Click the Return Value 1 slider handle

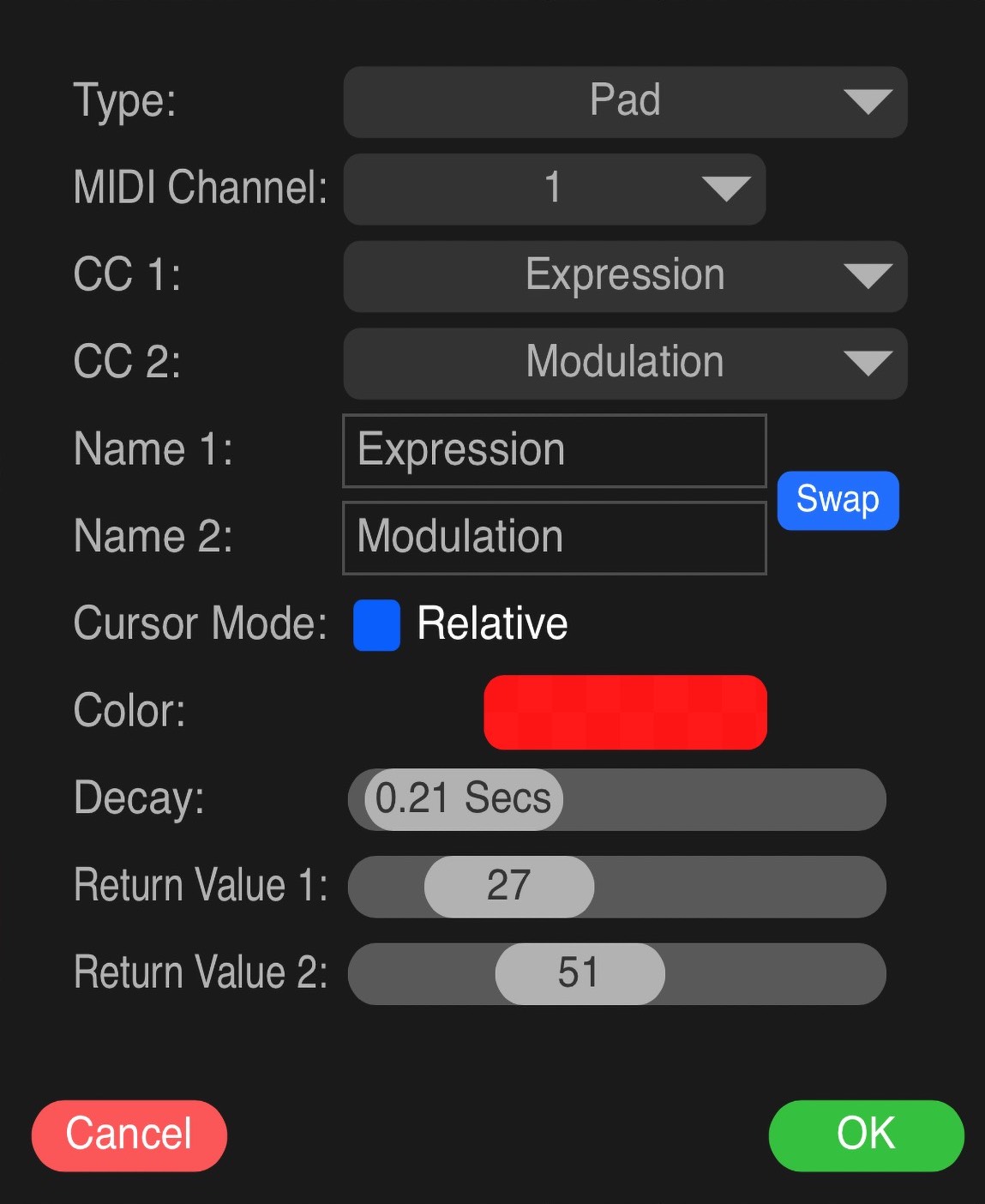pos(508,887)
